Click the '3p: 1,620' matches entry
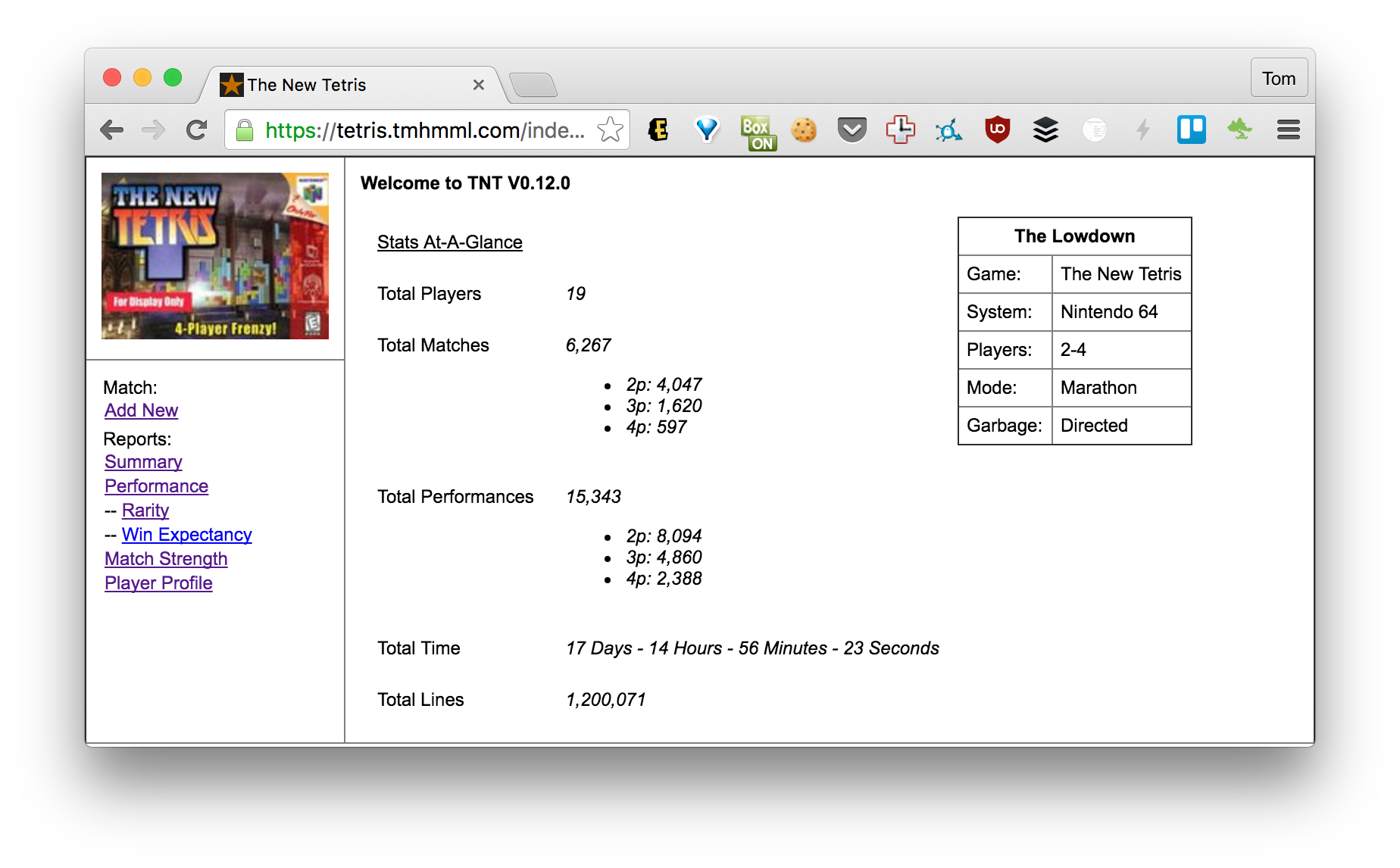 coord(664,406)
